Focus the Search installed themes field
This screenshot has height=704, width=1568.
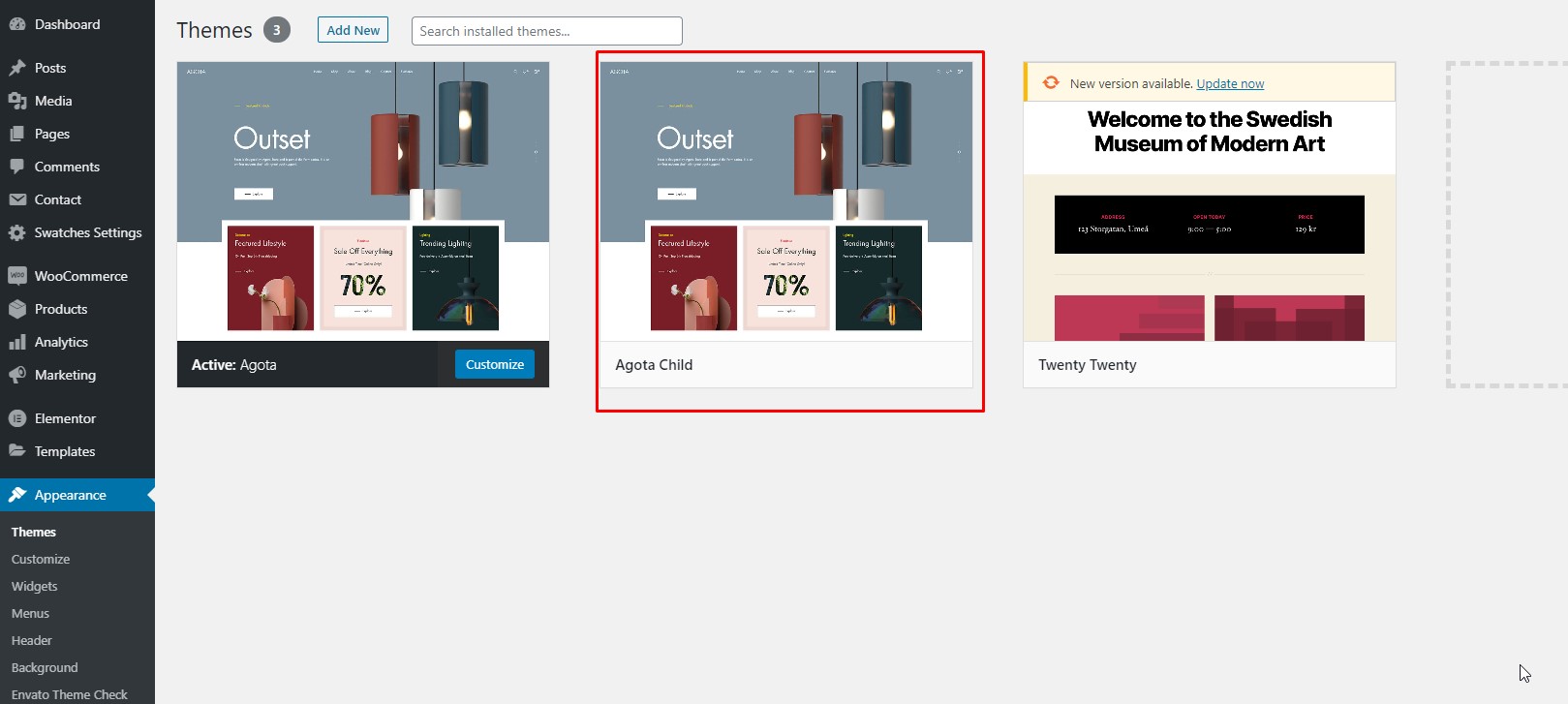pos(546,31)
